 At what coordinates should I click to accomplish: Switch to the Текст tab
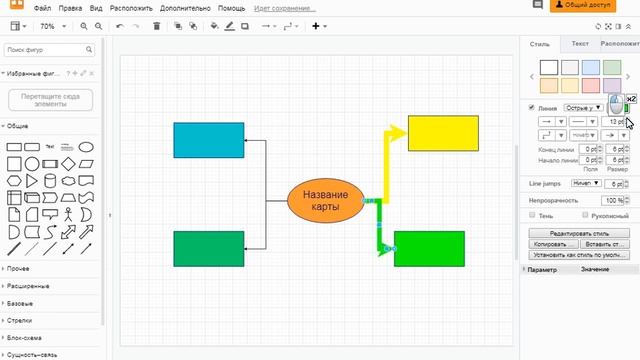[580, 43]
